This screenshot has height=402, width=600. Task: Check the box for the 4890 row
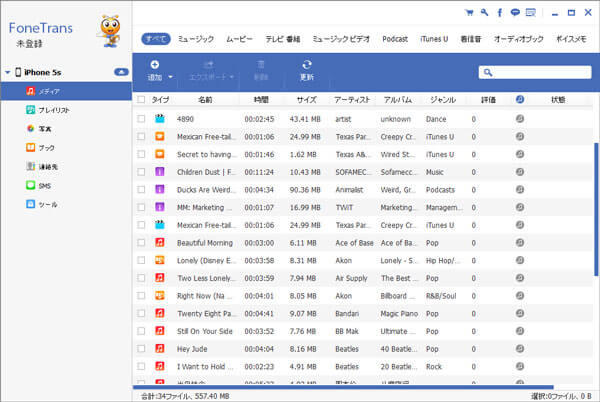[x=141, y=119]
